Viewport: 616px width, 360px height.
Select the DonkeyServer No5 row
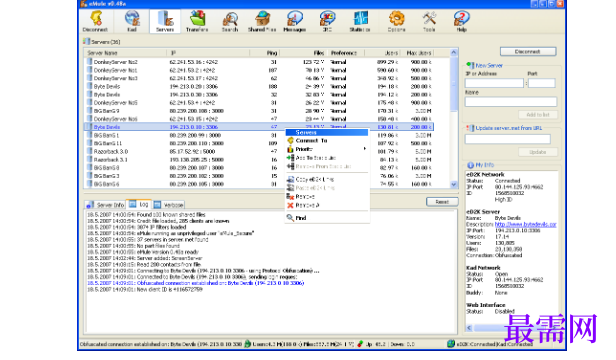click(x=258, y=103)
